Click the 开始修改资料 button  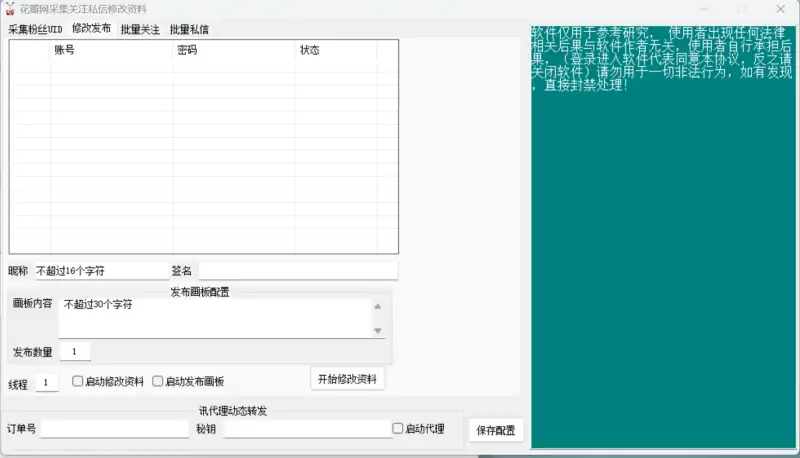coord(347,379)
